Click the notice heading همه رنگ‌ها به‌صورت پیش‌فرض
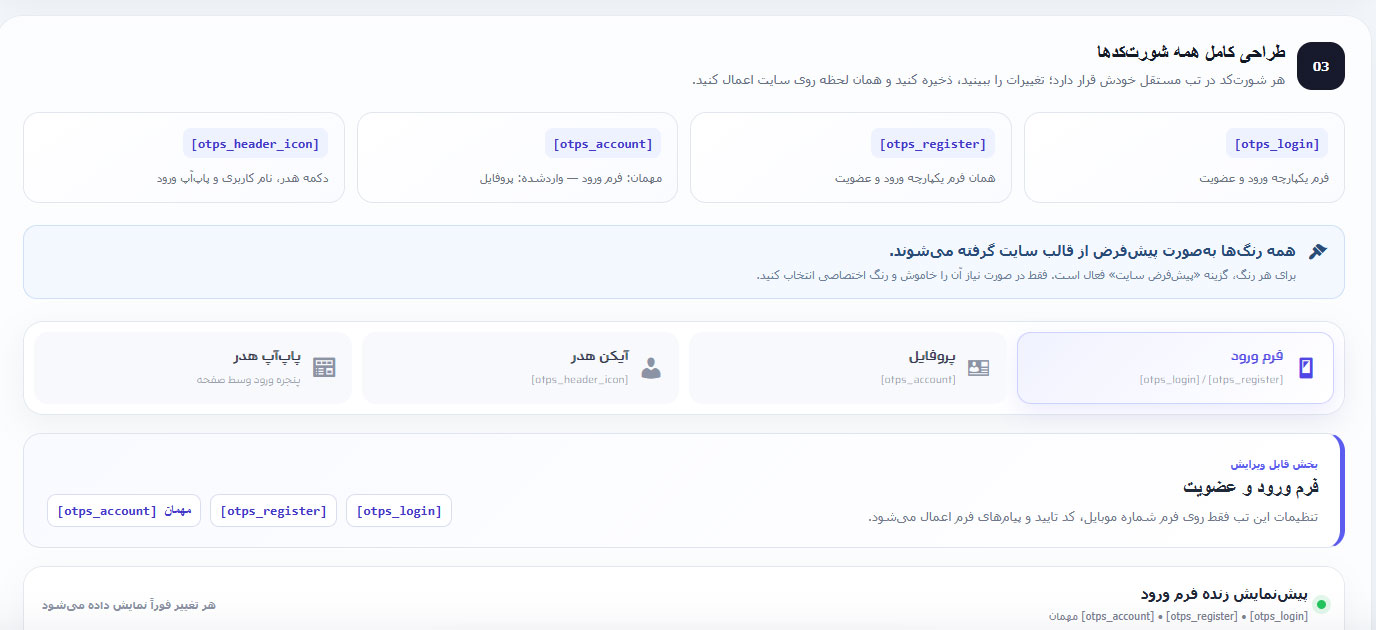Screen dimensions: 1376x630 coord(1092,250)
